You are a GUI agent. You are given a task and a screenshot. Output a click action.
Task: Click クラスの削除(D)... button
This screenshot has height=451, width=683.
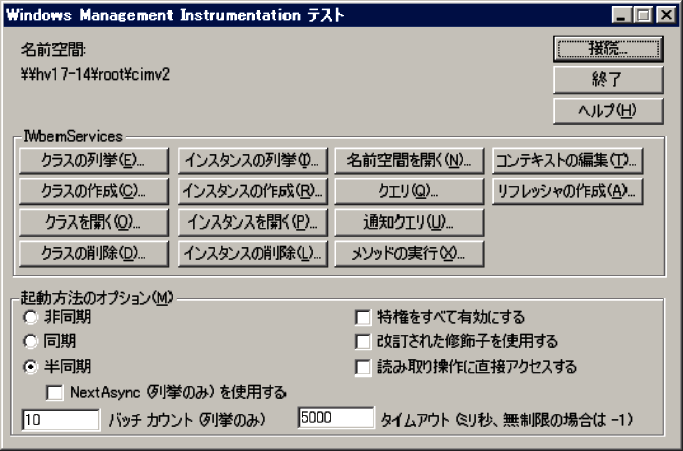pos(94,254)
